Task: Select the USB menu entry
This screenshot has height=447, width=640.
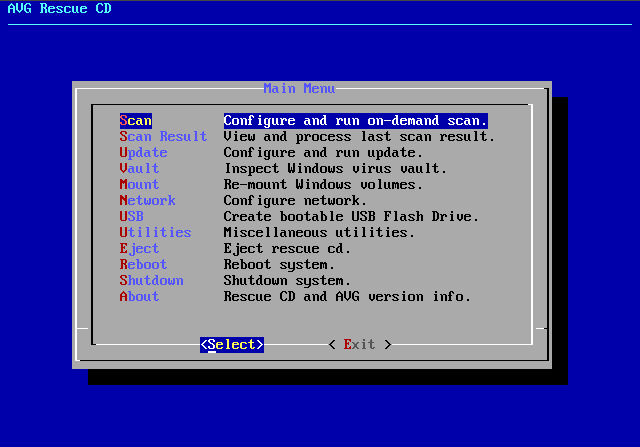Action: (x=131, y=216)
